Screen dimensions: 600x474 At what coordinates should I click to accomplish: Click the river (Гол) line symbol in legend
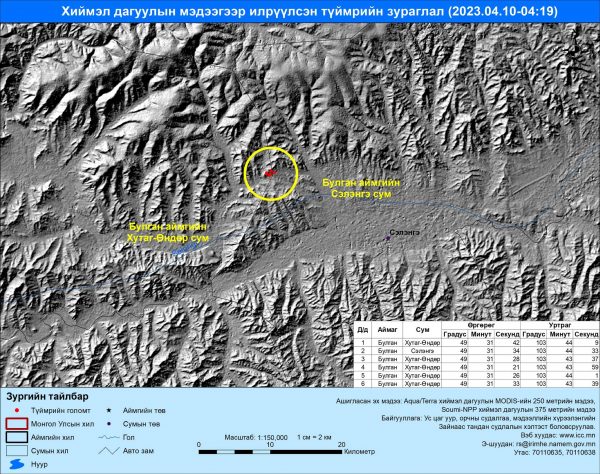[108, 436]
